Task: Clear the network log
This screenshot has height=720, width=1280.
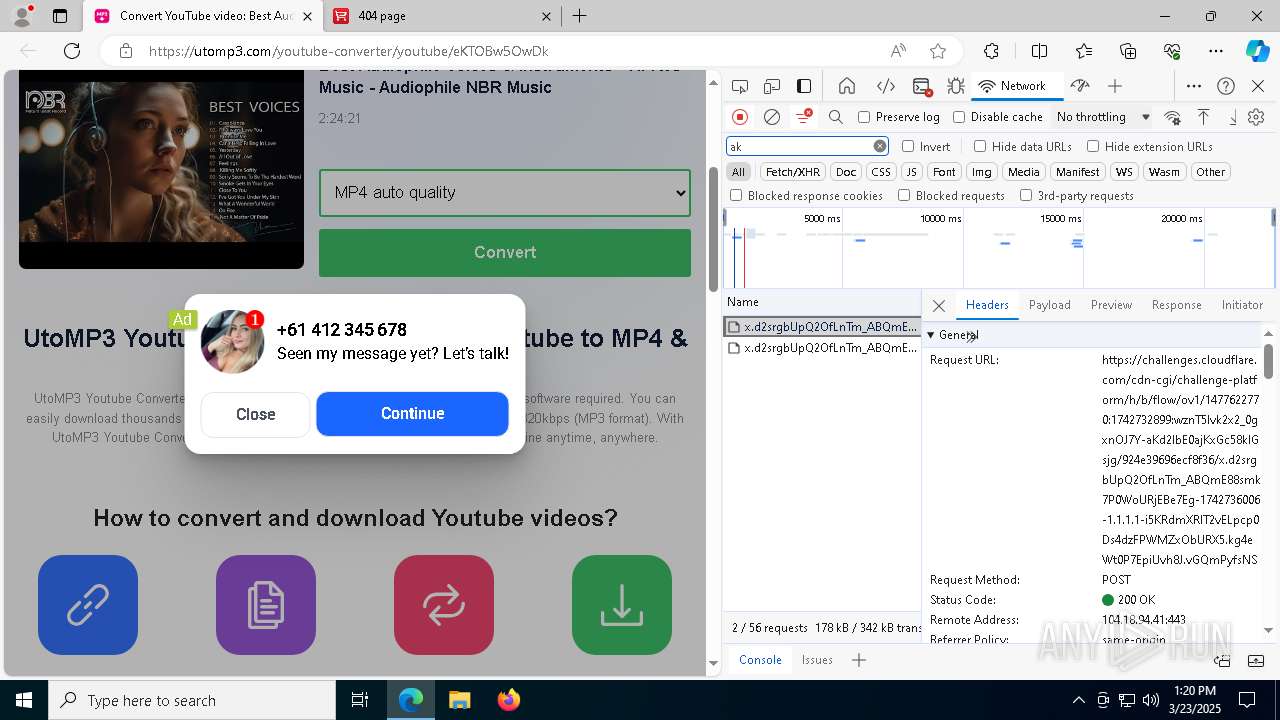Action: [x=772, y=117]
